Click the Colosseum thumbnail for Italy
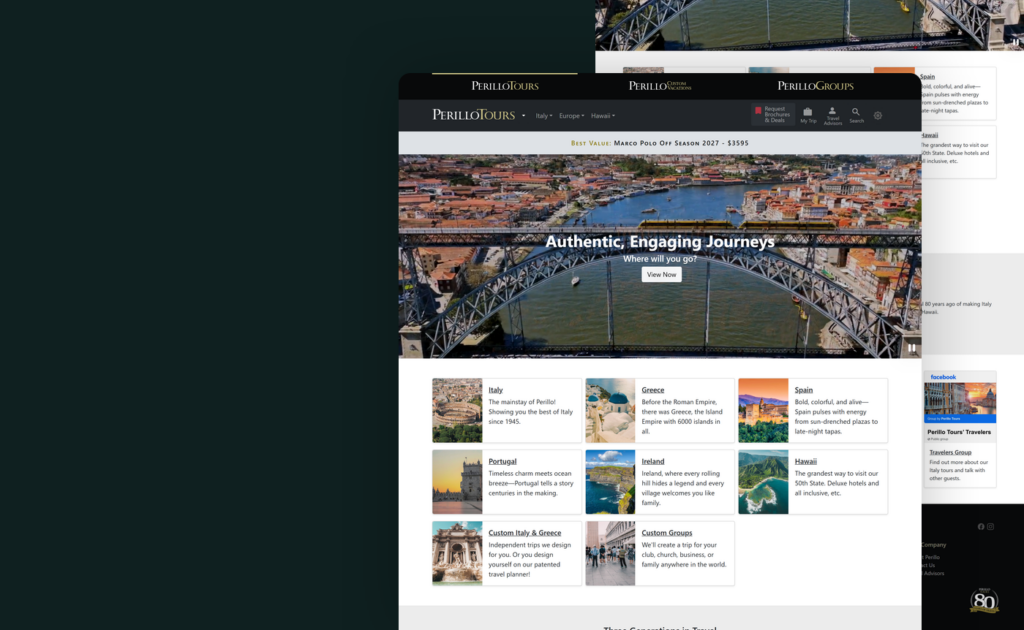Viewport: 1024px width, 630px height. 457,411
